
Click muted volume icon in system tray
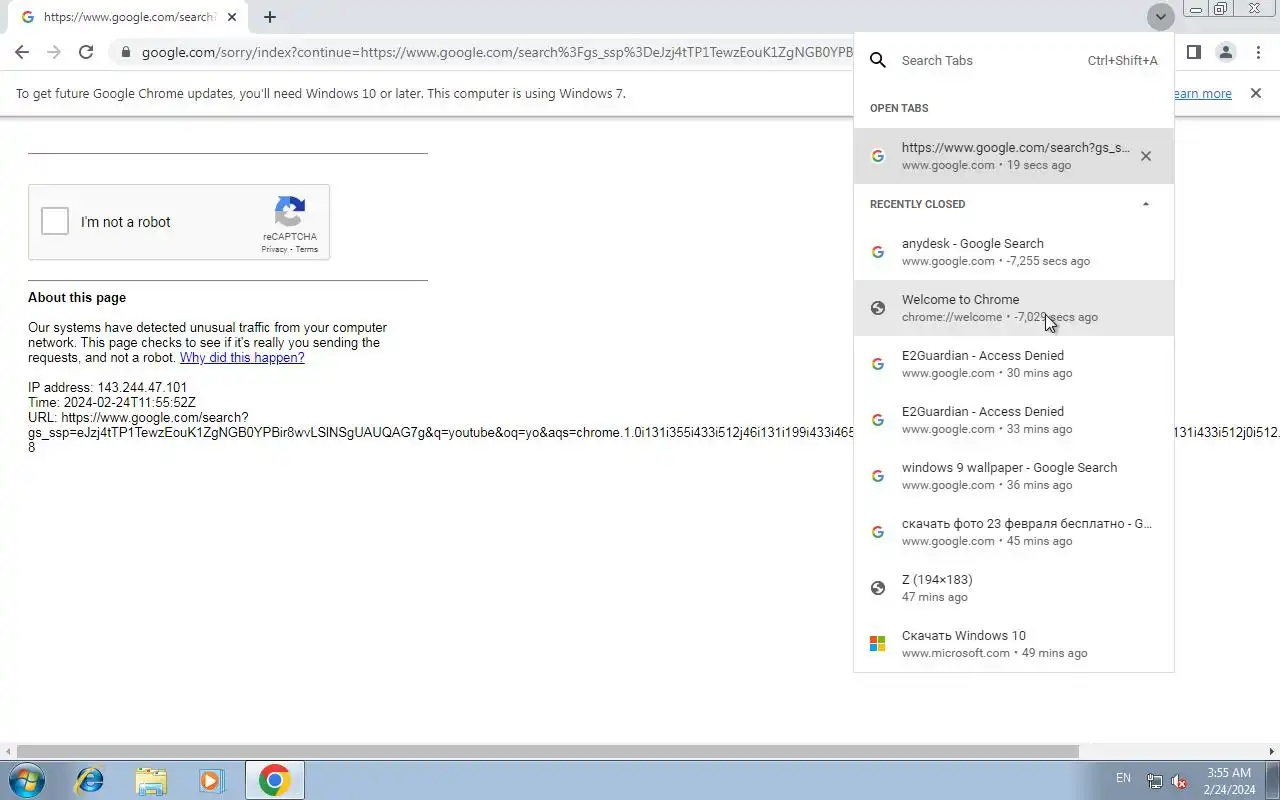(x=1179, y=781)
